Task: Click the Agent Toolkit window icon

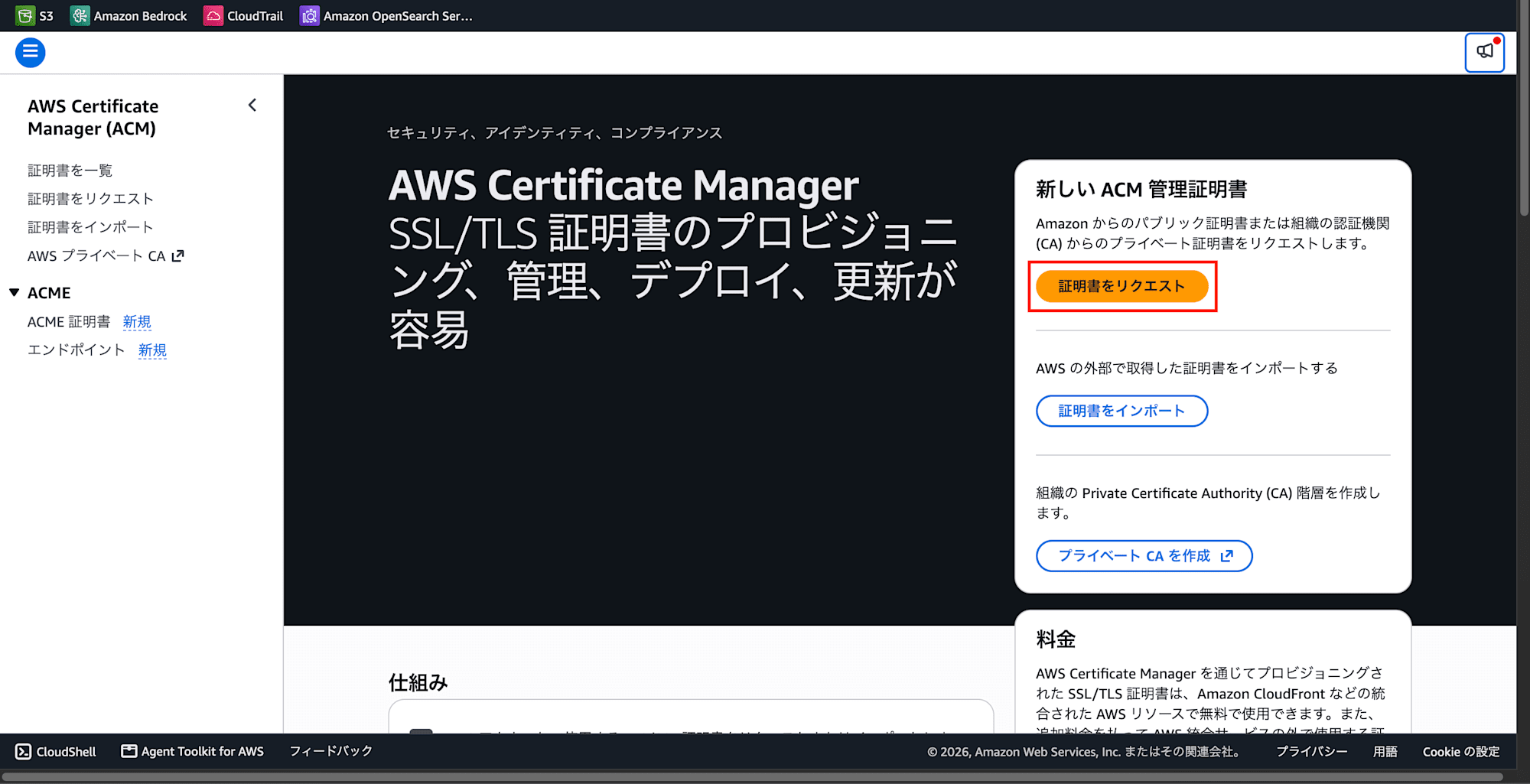Action: coord(129,751)
